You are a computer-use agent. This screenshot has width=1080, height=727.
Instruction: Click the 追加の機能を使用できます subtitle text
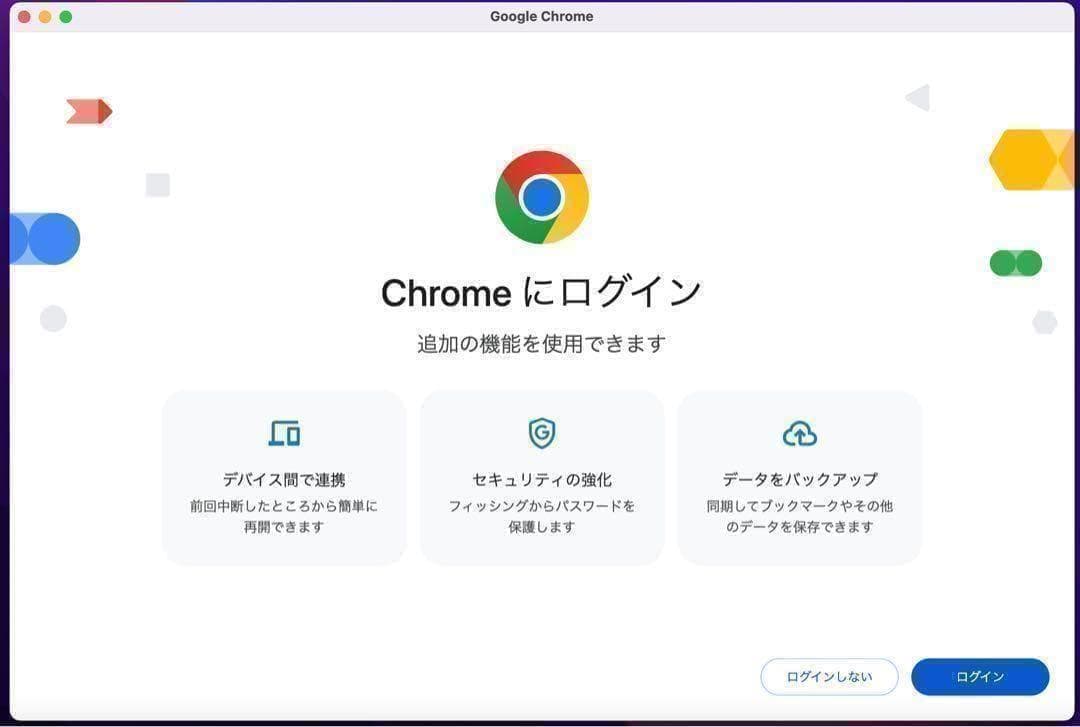tap(541, 343)
